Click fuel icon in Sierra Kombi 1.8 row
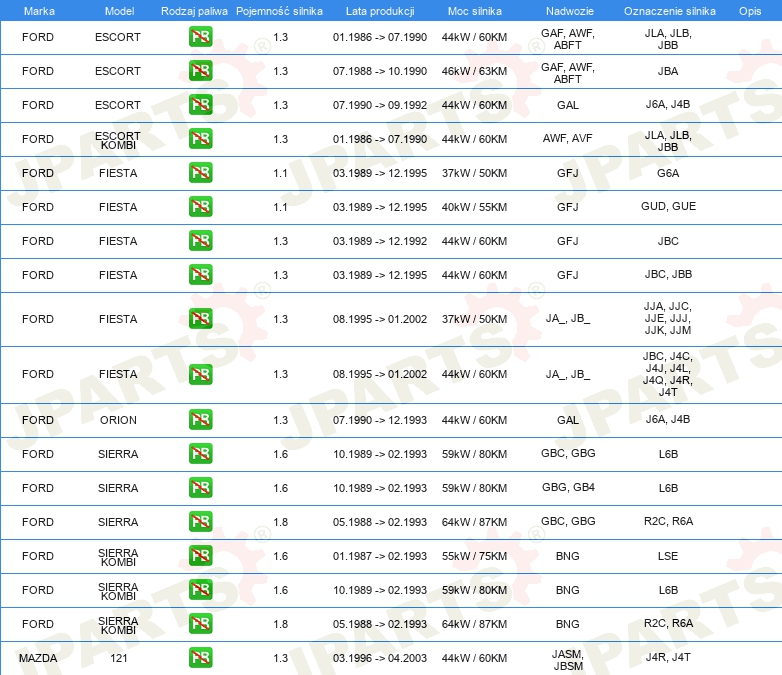Image resolution: width=782 pixels, height=675 pixels. 200,624
